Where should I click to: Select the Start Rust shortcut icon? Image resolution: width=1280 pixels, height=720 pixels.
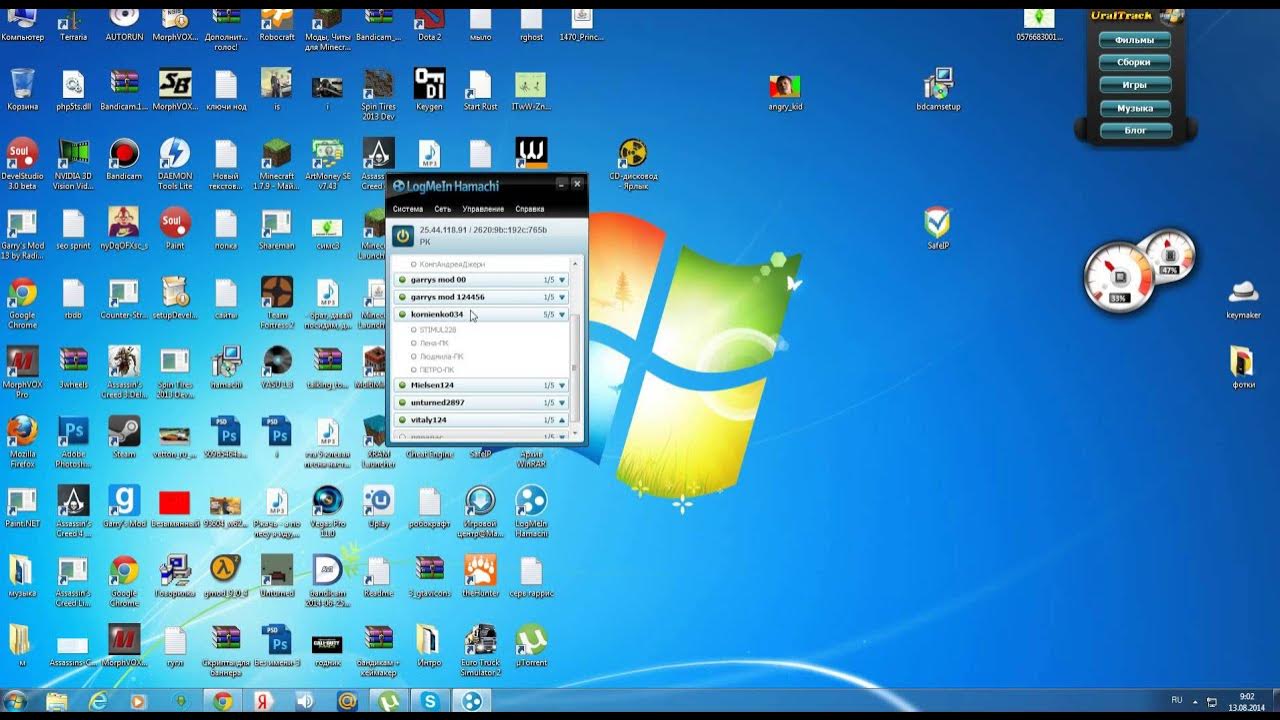click(480, 90)
